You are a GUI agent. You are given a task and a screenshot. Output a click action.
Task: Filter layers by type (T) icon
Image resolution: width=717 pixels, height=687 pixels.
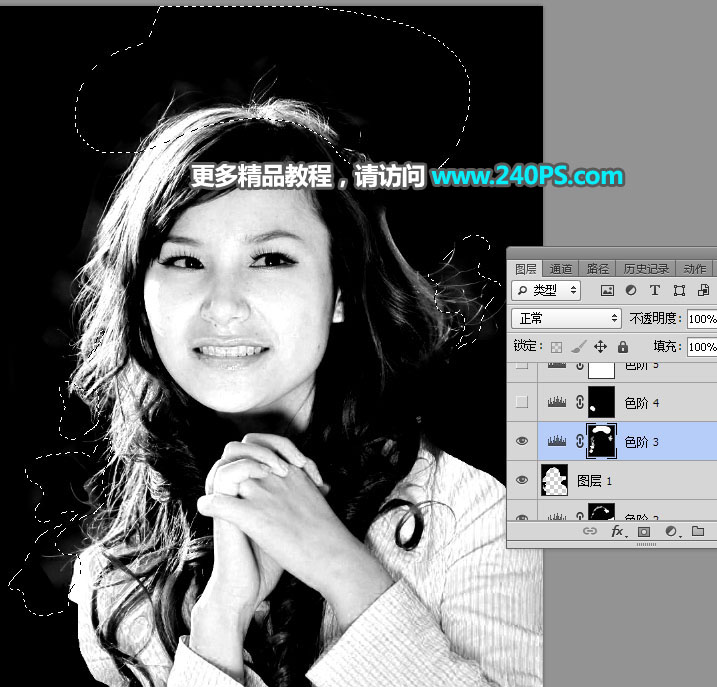tap(655, 290)
